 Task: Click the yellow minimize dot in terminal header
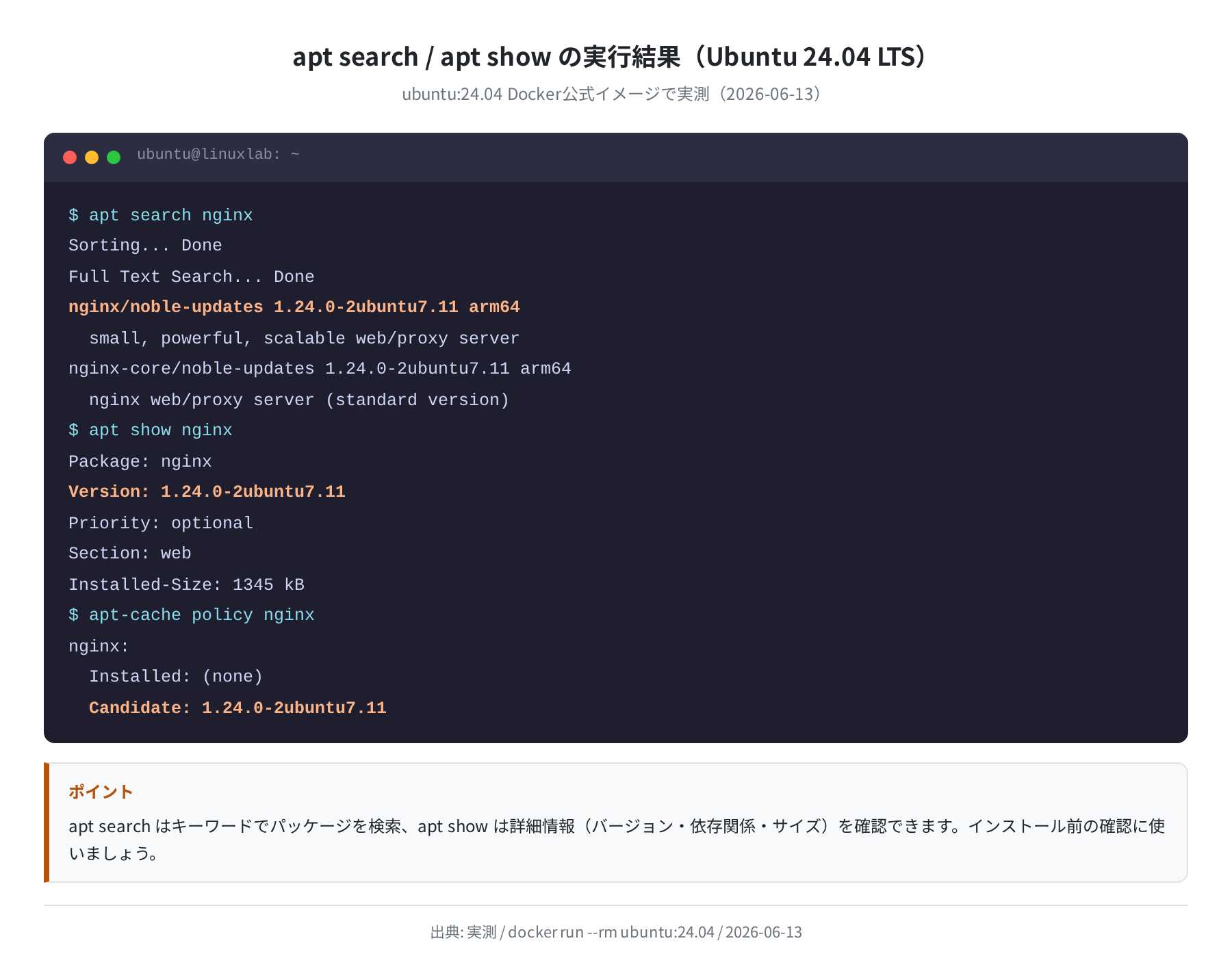[92, 157]
